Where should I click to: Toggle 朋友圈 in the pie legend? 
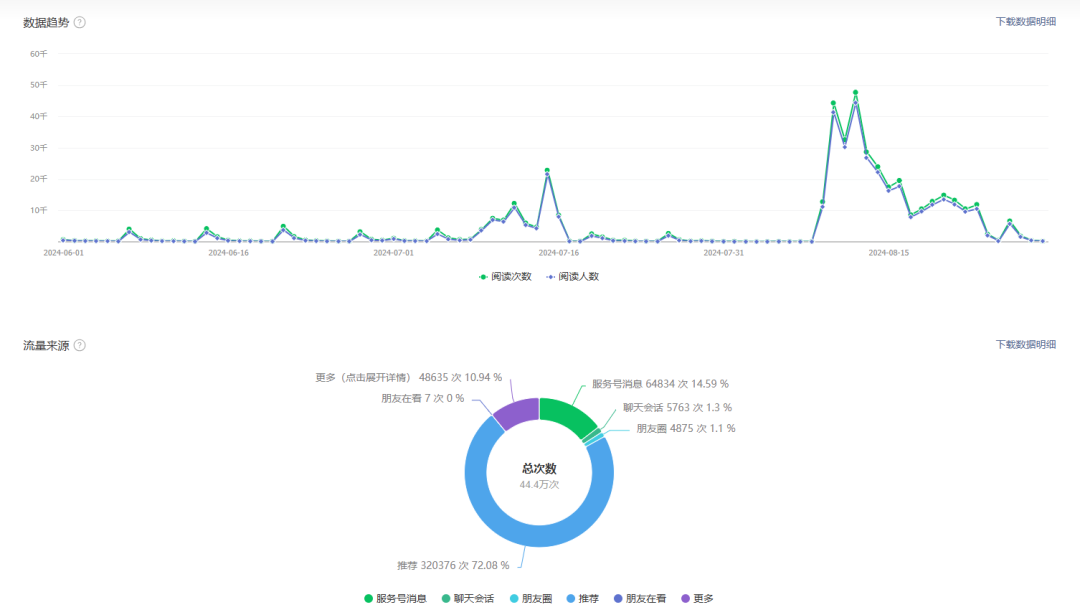tap(531, 598)
